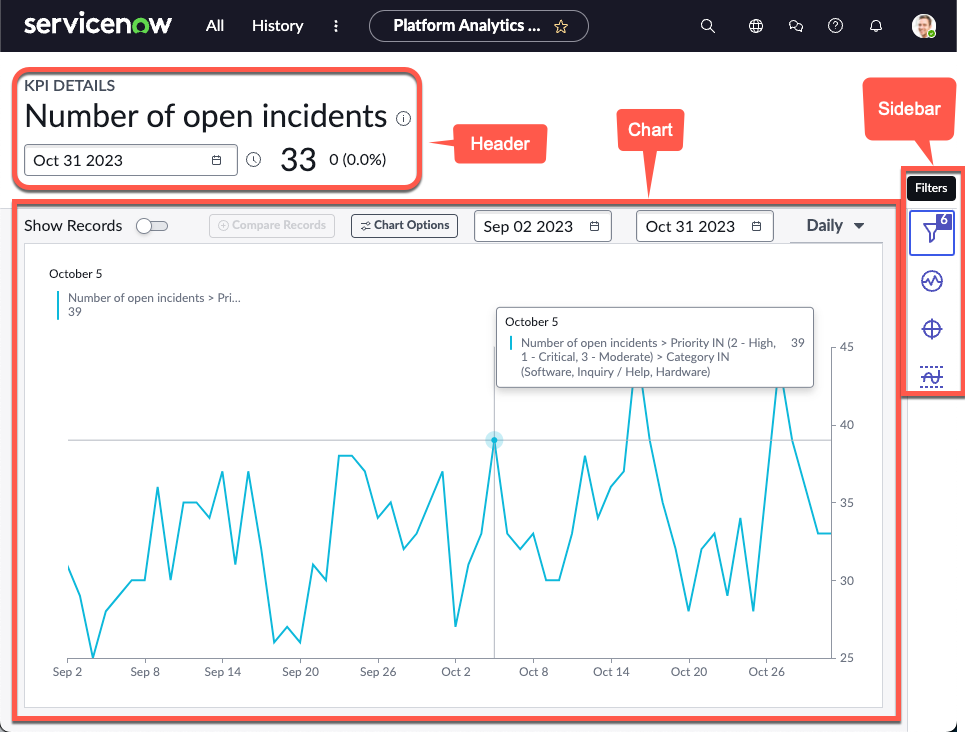Open the chat conversations icon
Screen dimensions: 965x732
[x=796, y=26]
